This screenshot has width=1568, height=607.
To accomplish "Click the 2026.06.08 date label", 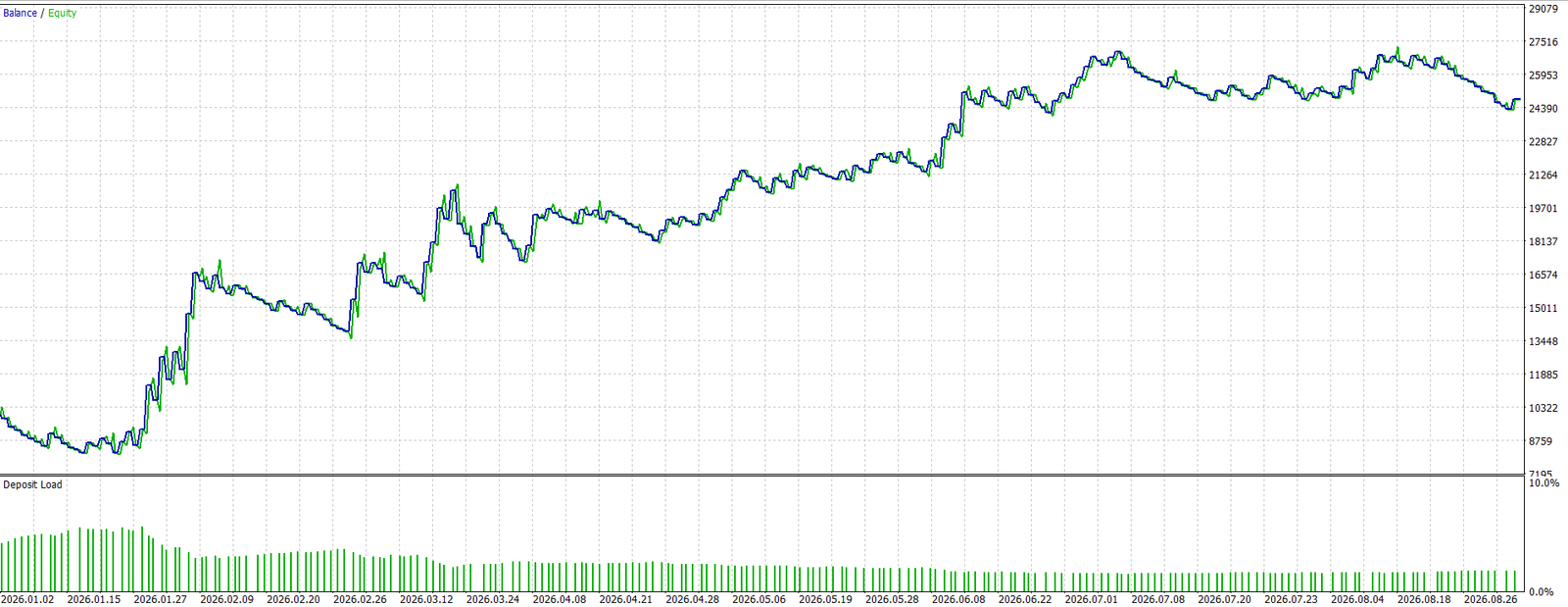I will [958, 599].
